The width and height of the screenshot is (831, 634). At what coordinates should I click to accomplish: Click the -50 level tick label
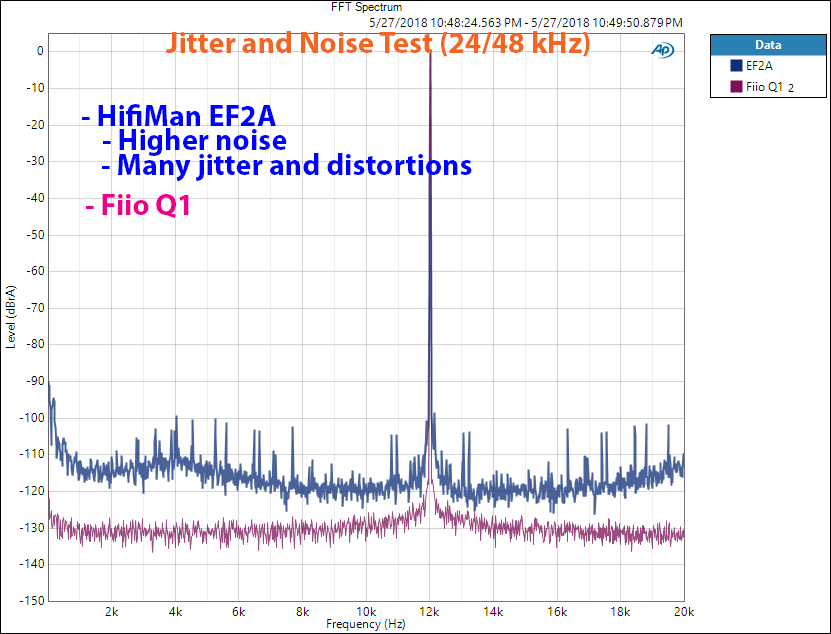pyautogui.click(x=36, y=235)
